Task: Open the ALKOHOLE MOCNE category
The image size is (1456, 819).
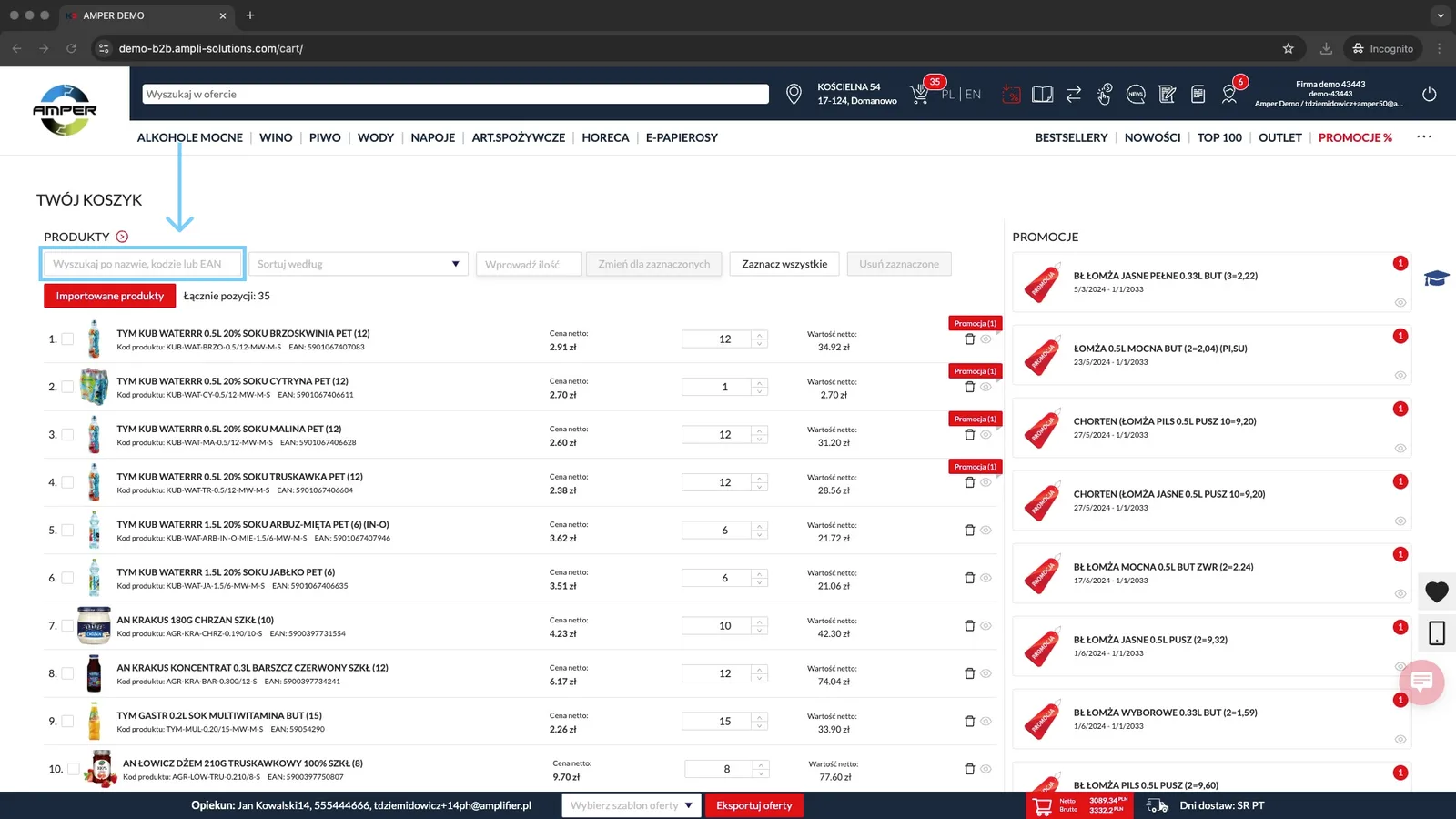Action: [x=190, y=137]
